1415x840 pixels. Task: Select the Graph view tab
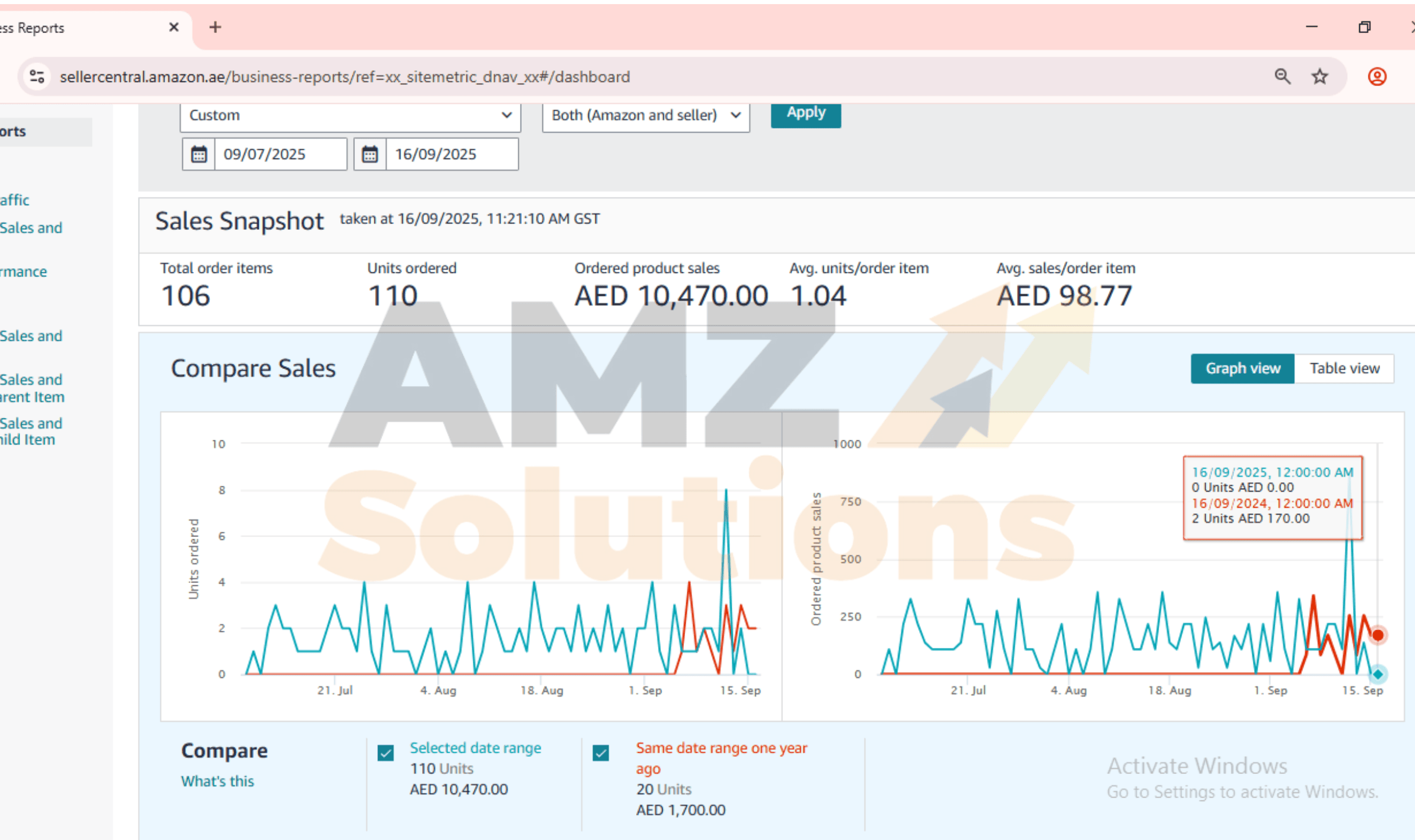(x=1242, y=368)
